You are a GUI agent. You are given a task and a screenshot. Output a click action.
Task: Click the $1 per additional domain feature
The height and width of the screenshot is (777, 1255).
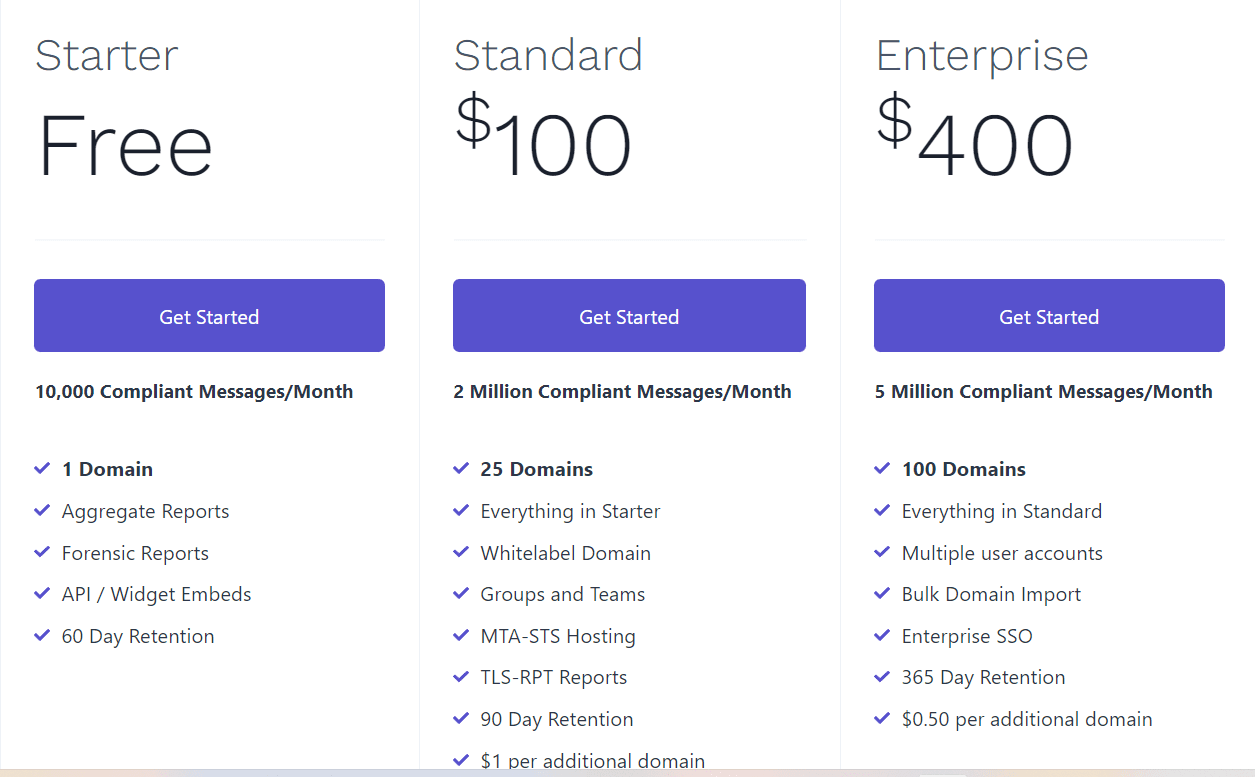point(594,760)
